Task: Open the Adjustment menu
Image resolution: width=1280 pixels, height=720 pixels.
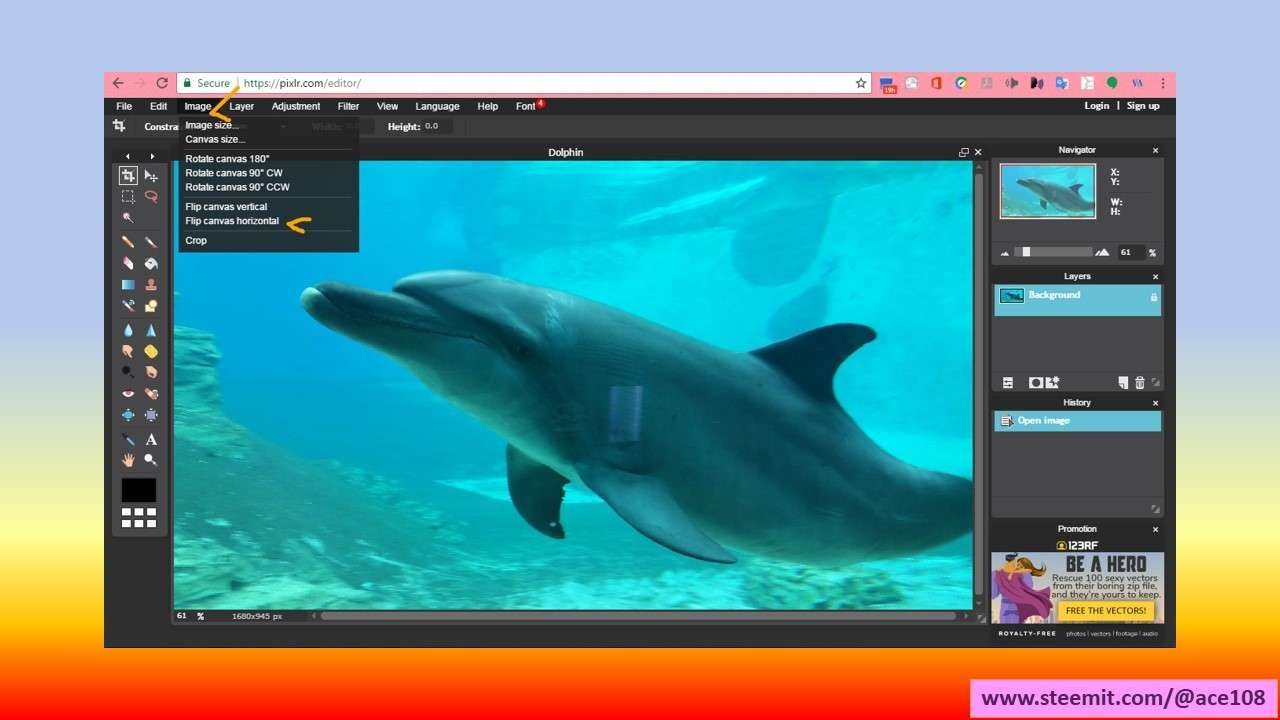Action: [296, 106]
